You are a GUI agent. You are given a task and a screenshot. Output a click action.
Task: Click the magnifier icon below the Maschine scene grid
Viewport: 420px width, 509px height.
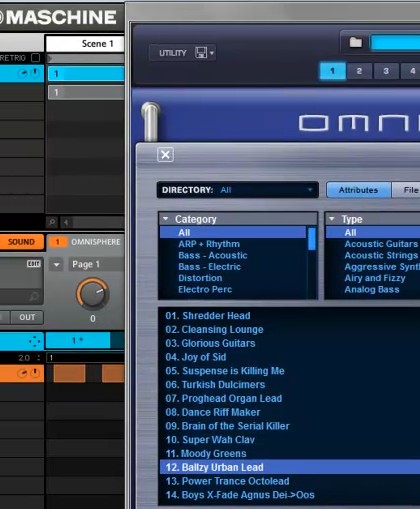[x=52, y=222]
